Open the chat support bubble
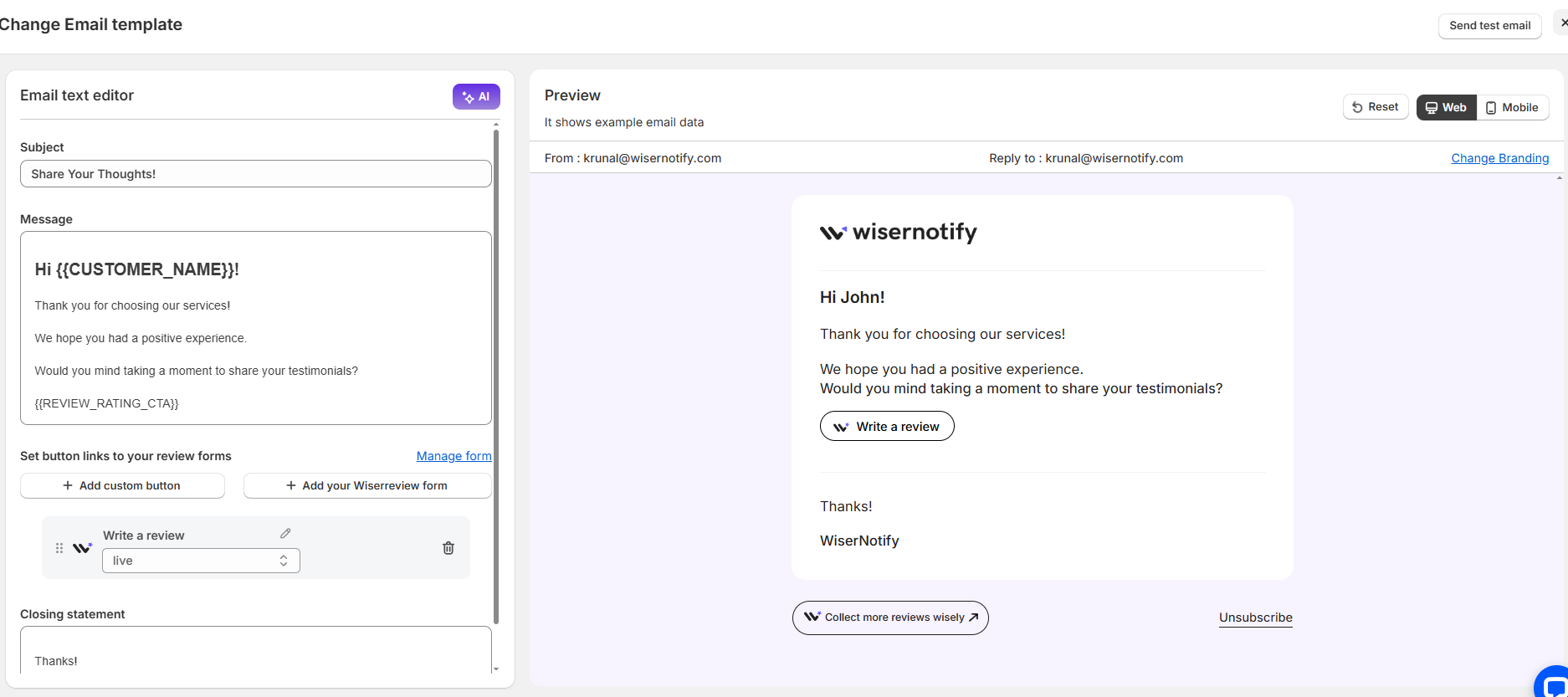 point(1552,683)
